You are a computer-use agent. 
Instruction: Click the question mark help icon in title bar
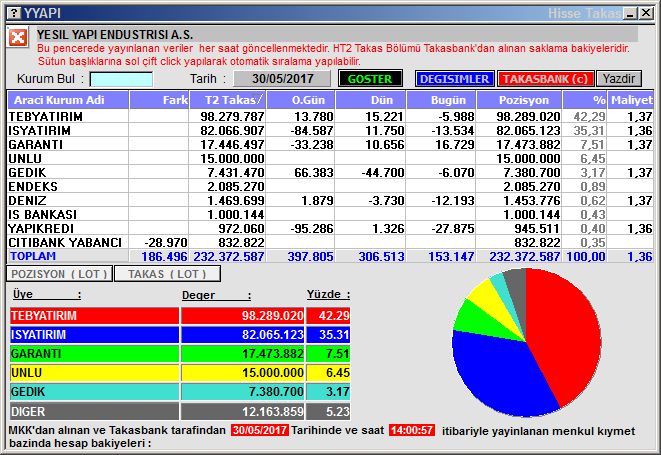[x=14, y=13]
